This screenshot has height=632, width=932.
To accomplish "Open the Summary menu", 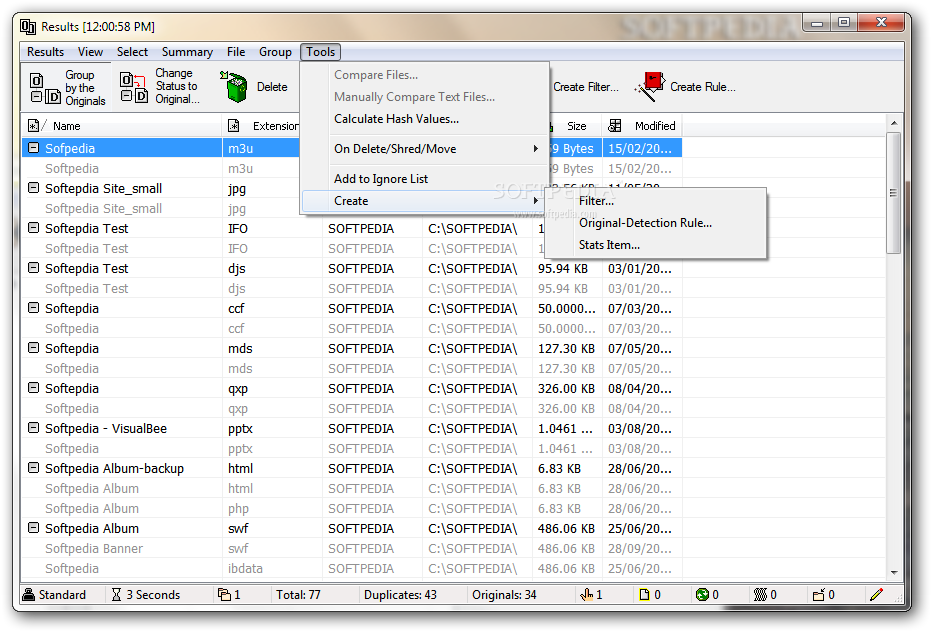I will point(187,52).
